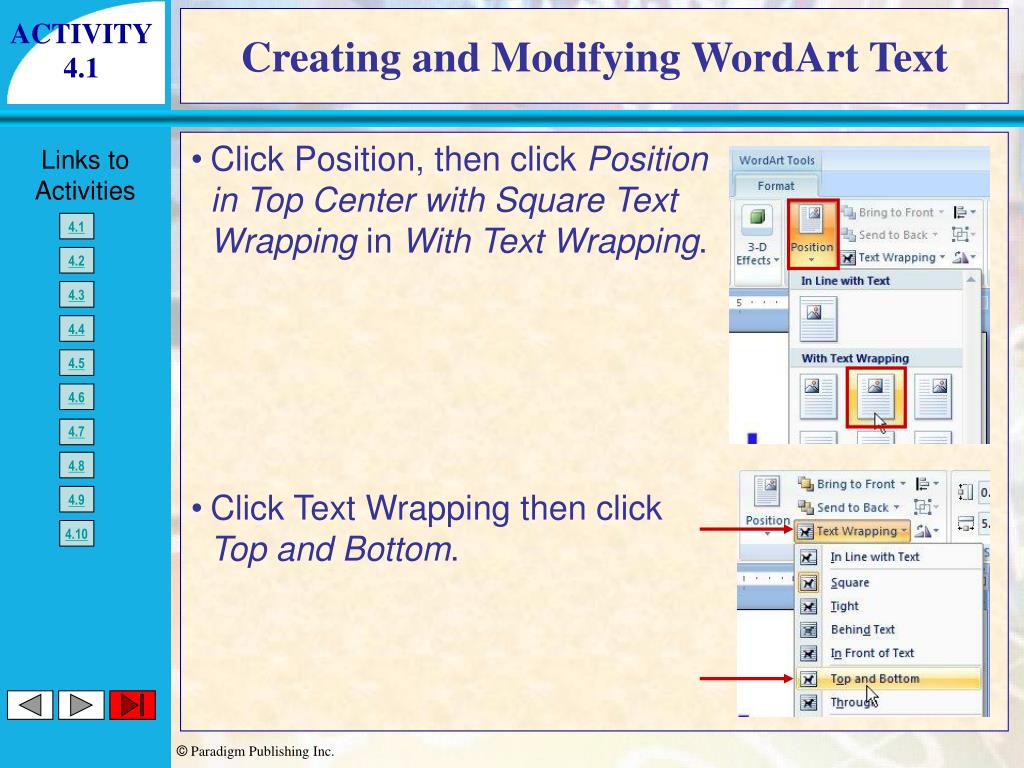Click 'In Line with Text' gallery header
Image resolution: width=1024 pixels, height=768 pixels.
point(845,281)
